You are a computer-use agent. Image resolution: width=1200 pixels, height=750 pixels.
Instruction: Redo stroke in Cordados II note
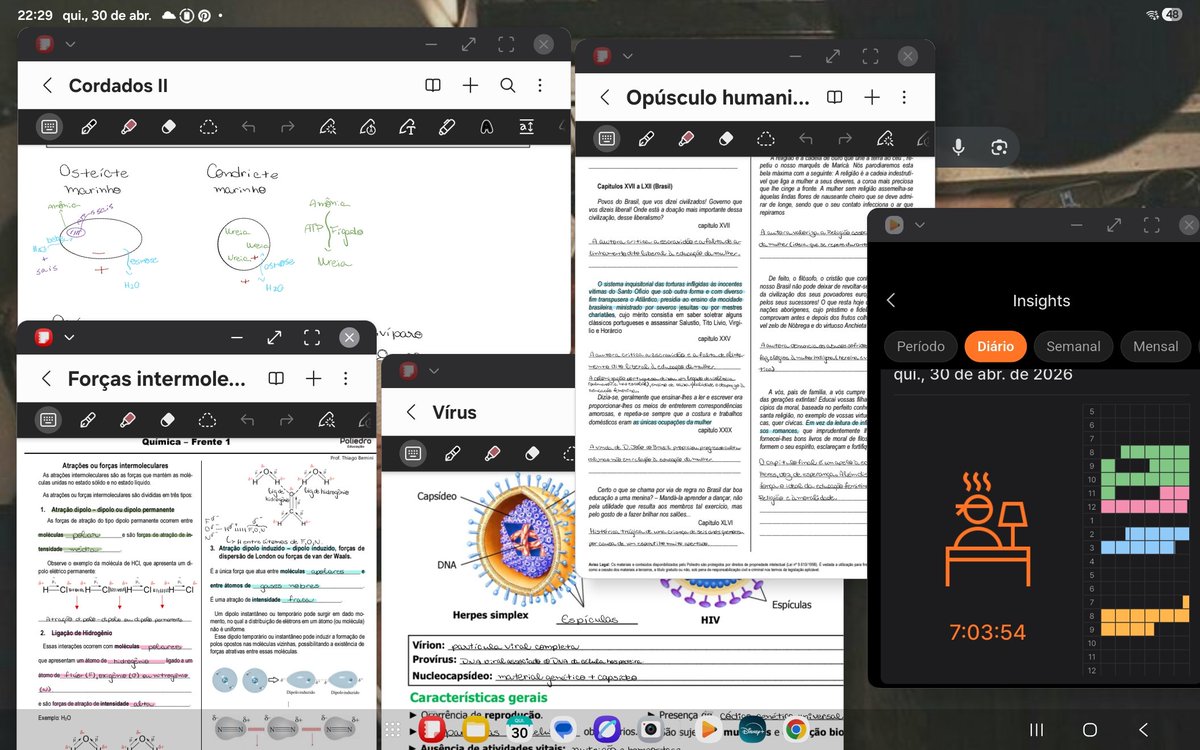tap(287, 127)
